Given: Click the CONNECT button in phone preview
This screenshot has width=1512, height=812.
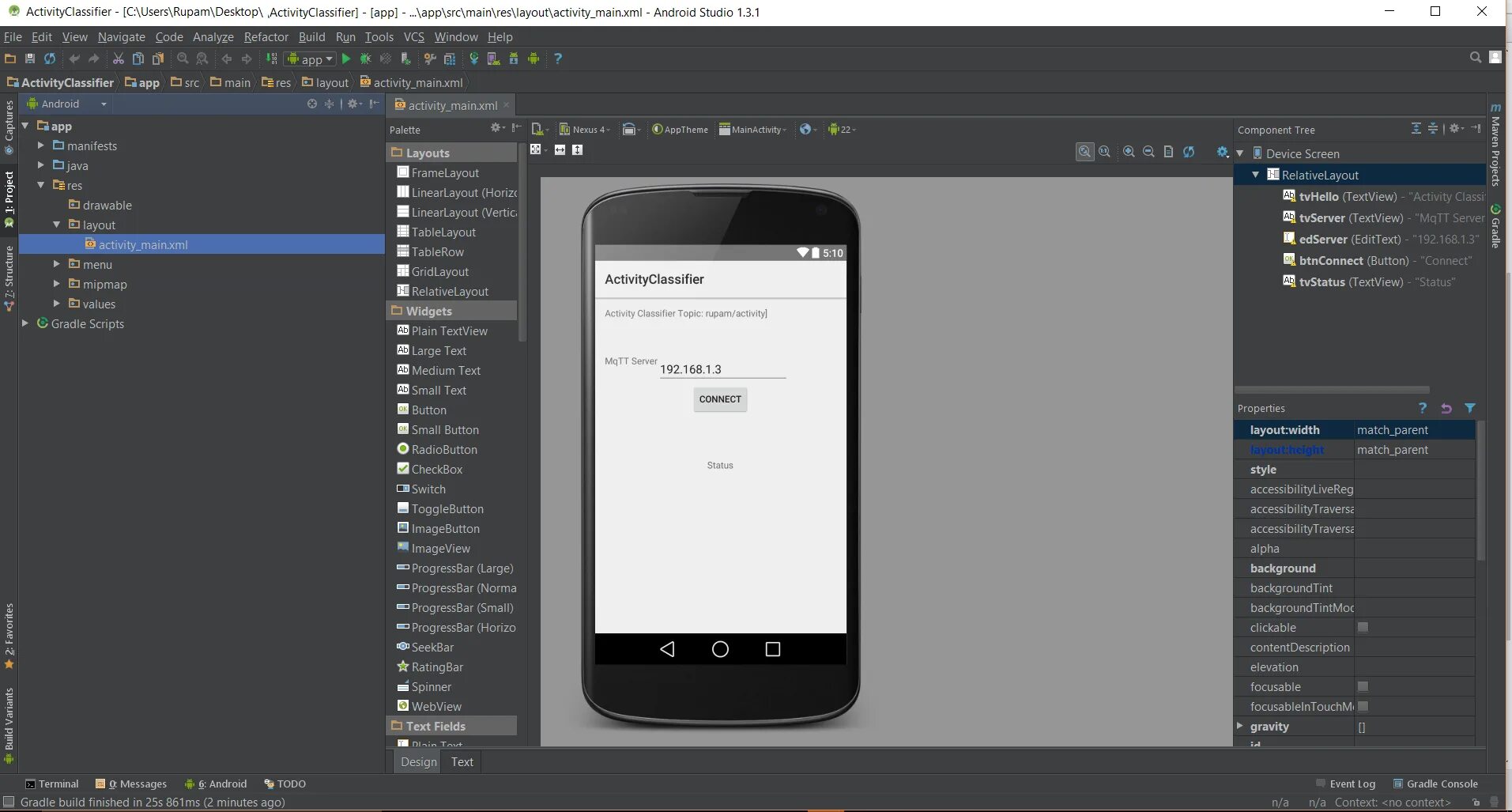Looking at the screenshot, I should point(720,399).
